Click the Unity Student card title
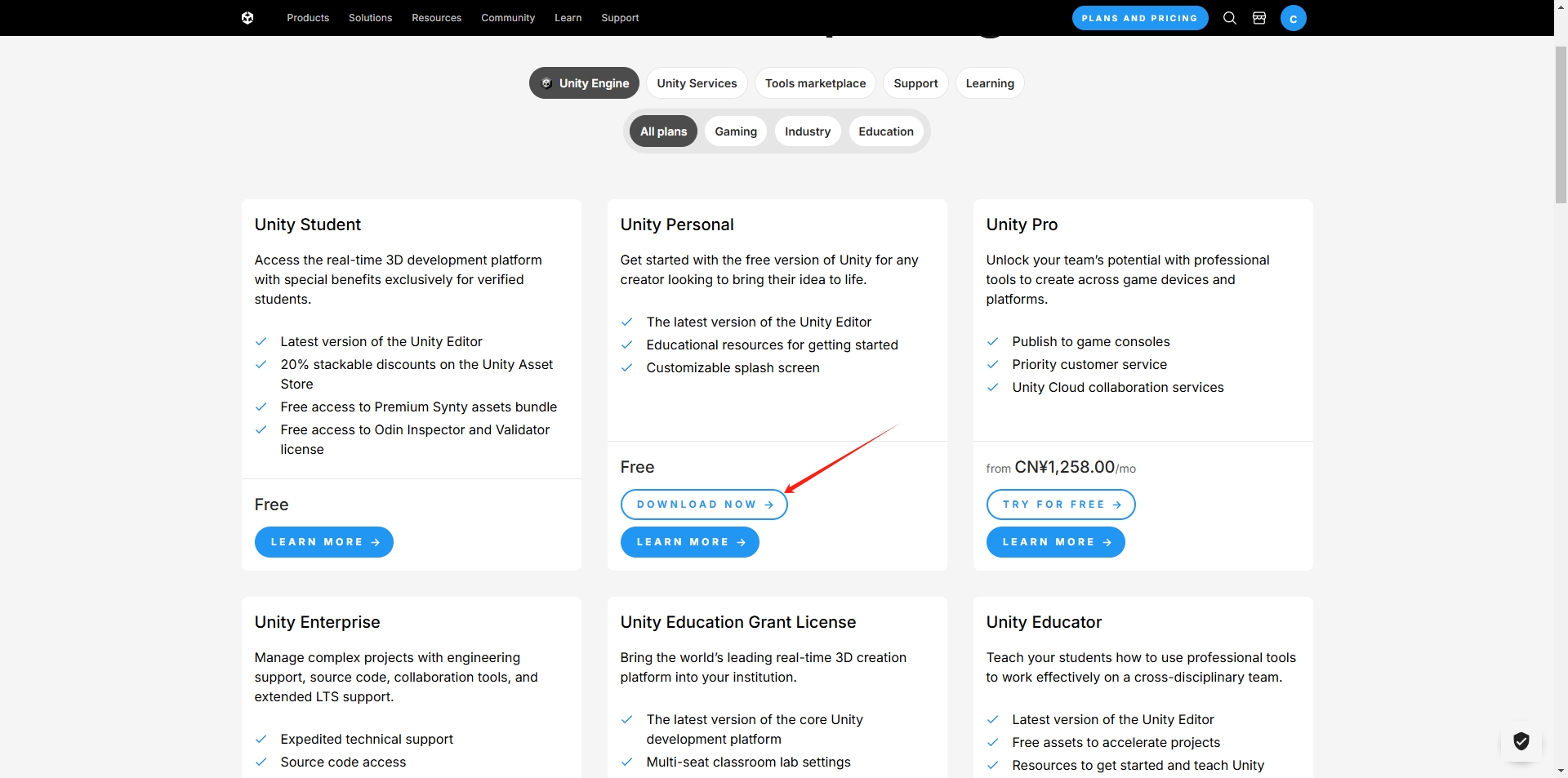 point(307,225)
